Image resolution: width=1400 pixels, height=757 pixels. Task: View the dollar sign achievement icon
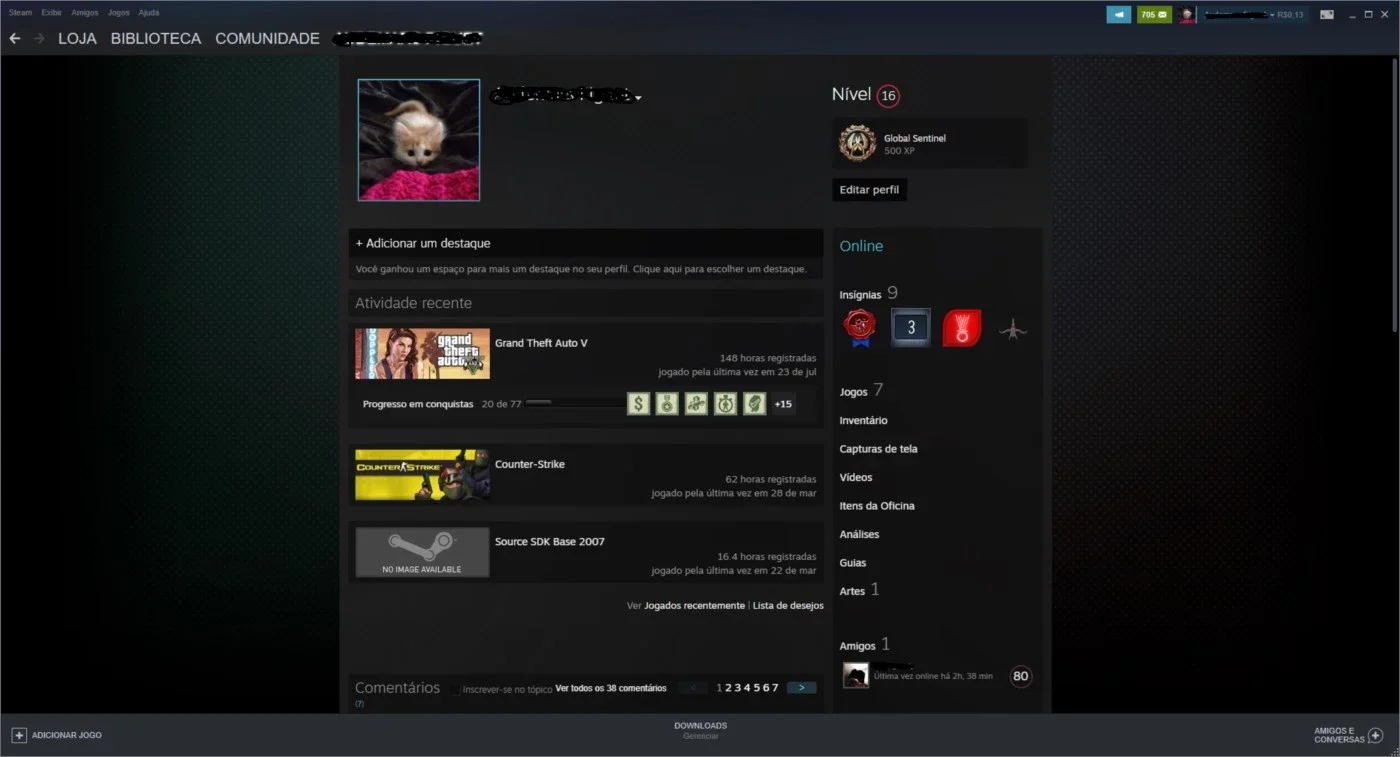pyautogui.click(x=638, y=404)
